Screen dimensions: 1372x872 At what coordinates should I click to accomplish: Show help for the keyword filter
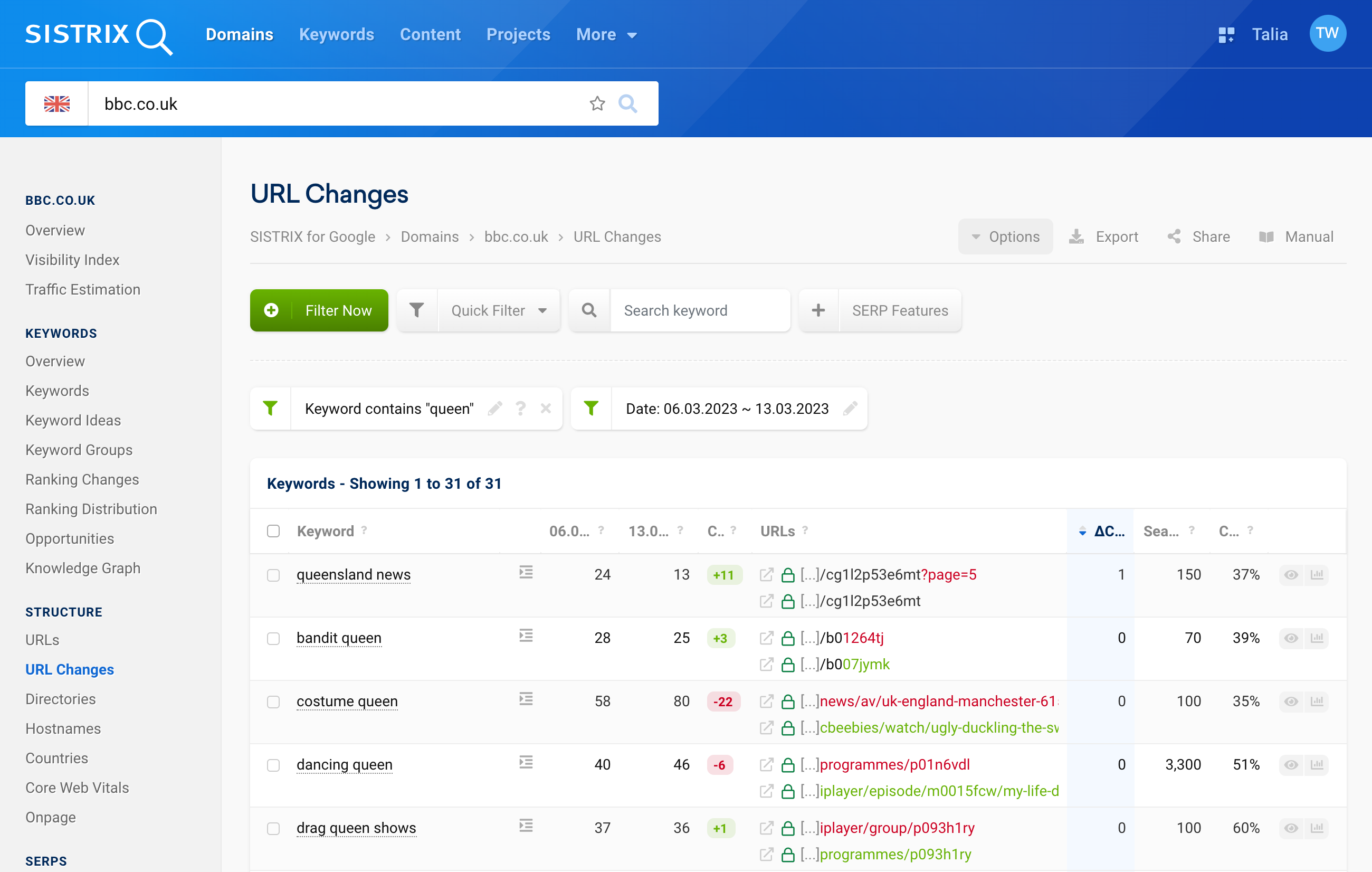[520, 409]
